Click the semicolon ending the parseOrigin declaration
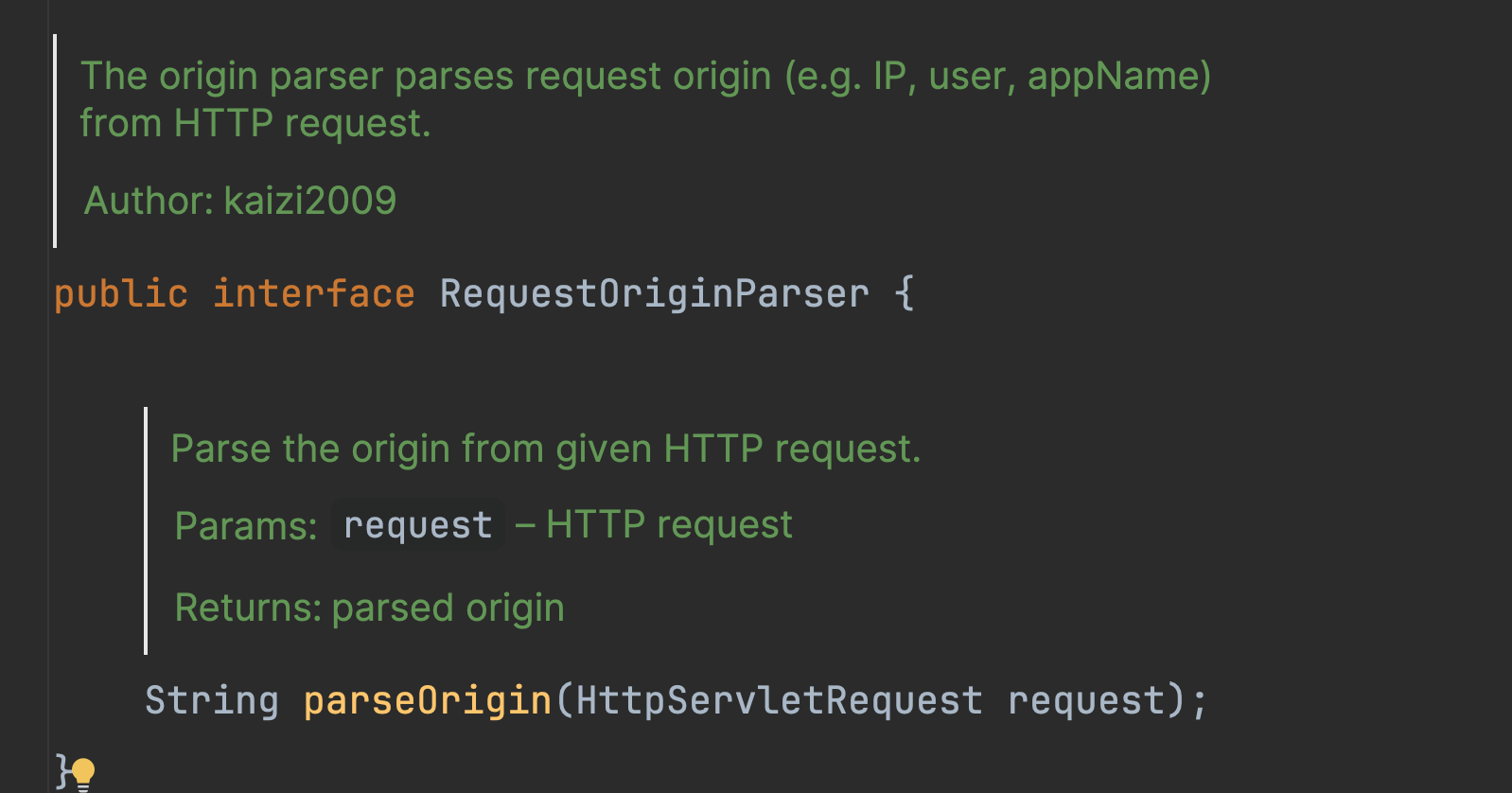This screenshot has height=793, width=1512. tap(1200, 701)
